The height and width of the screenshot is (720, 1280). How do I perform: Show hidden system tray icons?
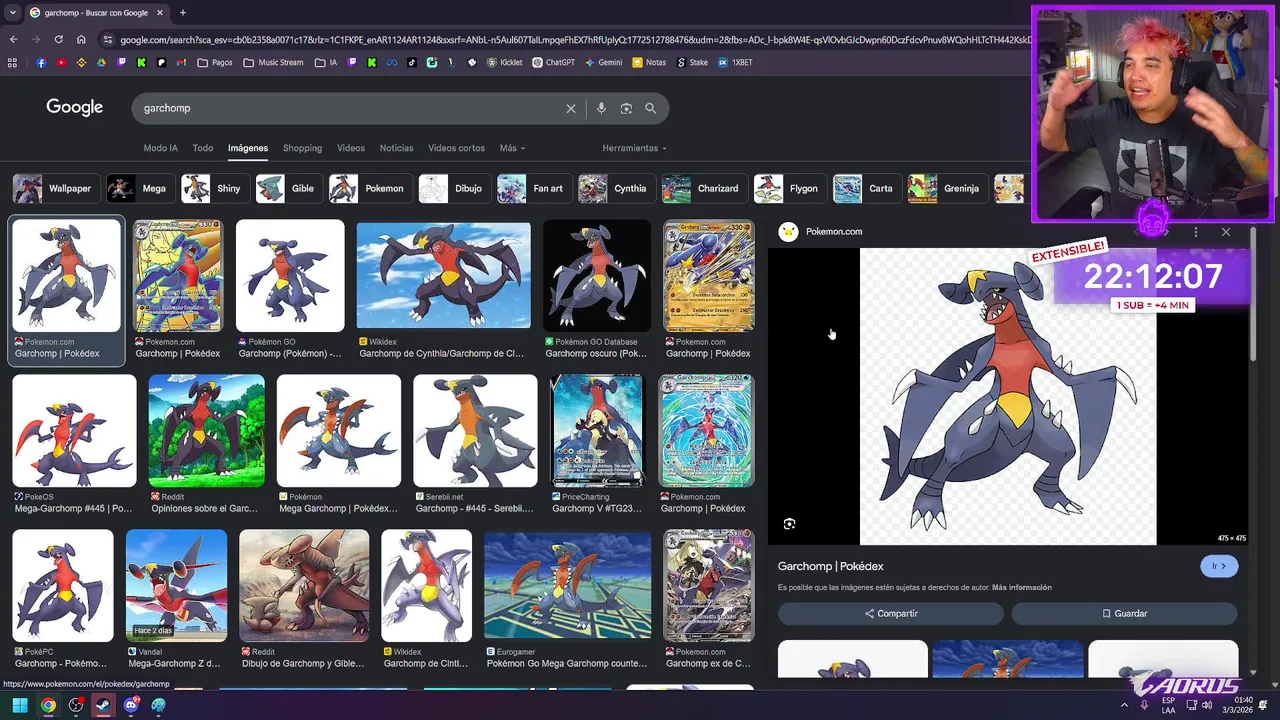(x=1124, y=705)
